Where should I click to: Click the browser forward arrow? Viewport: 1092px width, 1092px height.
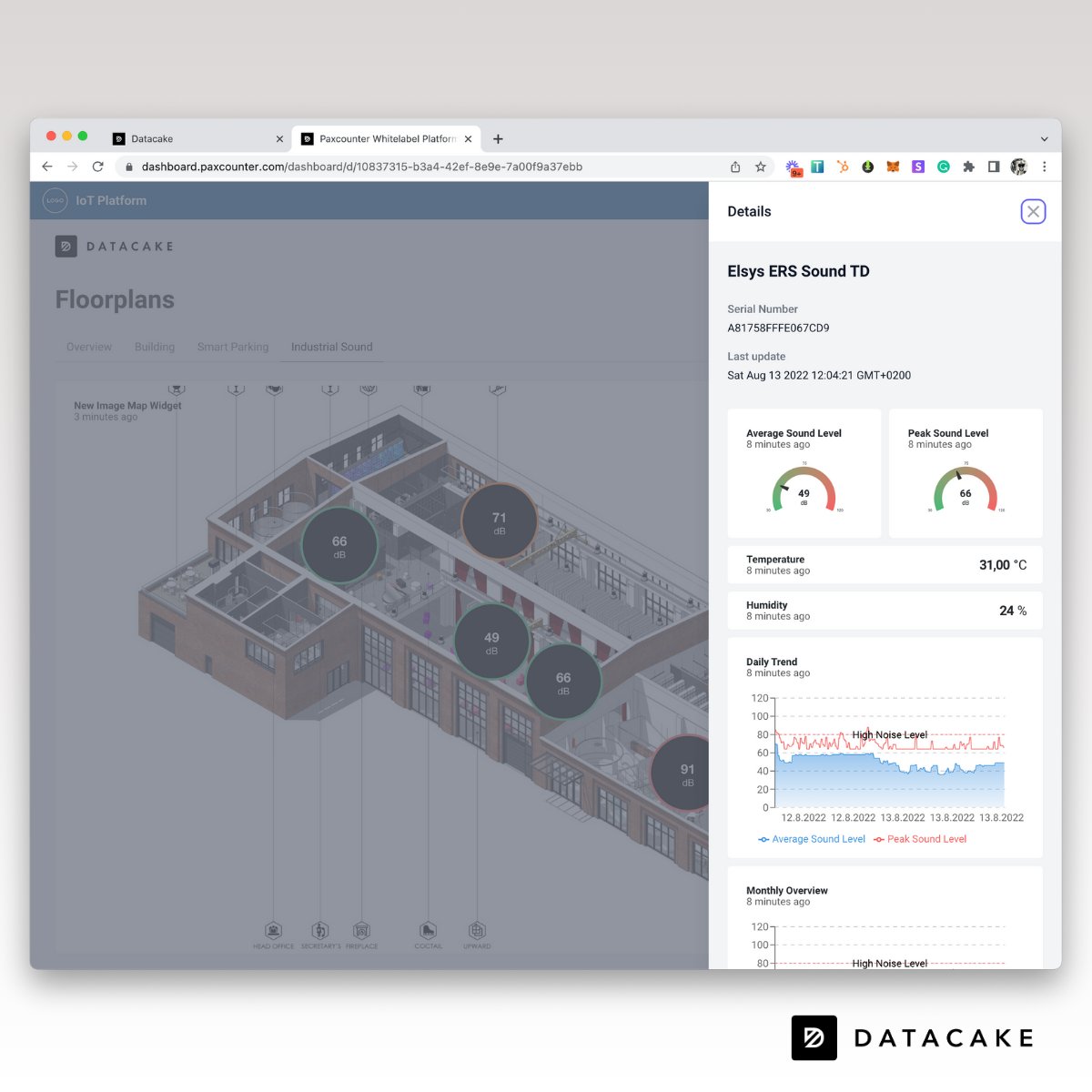[x=73, y=167]
